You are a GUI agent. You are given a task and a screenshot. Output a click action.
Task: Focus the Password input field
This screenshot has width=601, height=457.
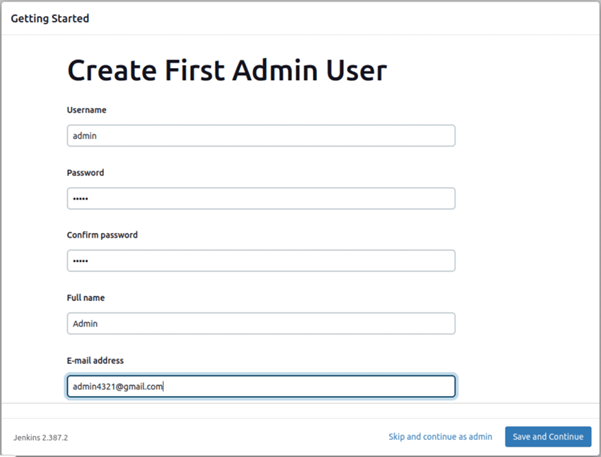click(261, 198)
